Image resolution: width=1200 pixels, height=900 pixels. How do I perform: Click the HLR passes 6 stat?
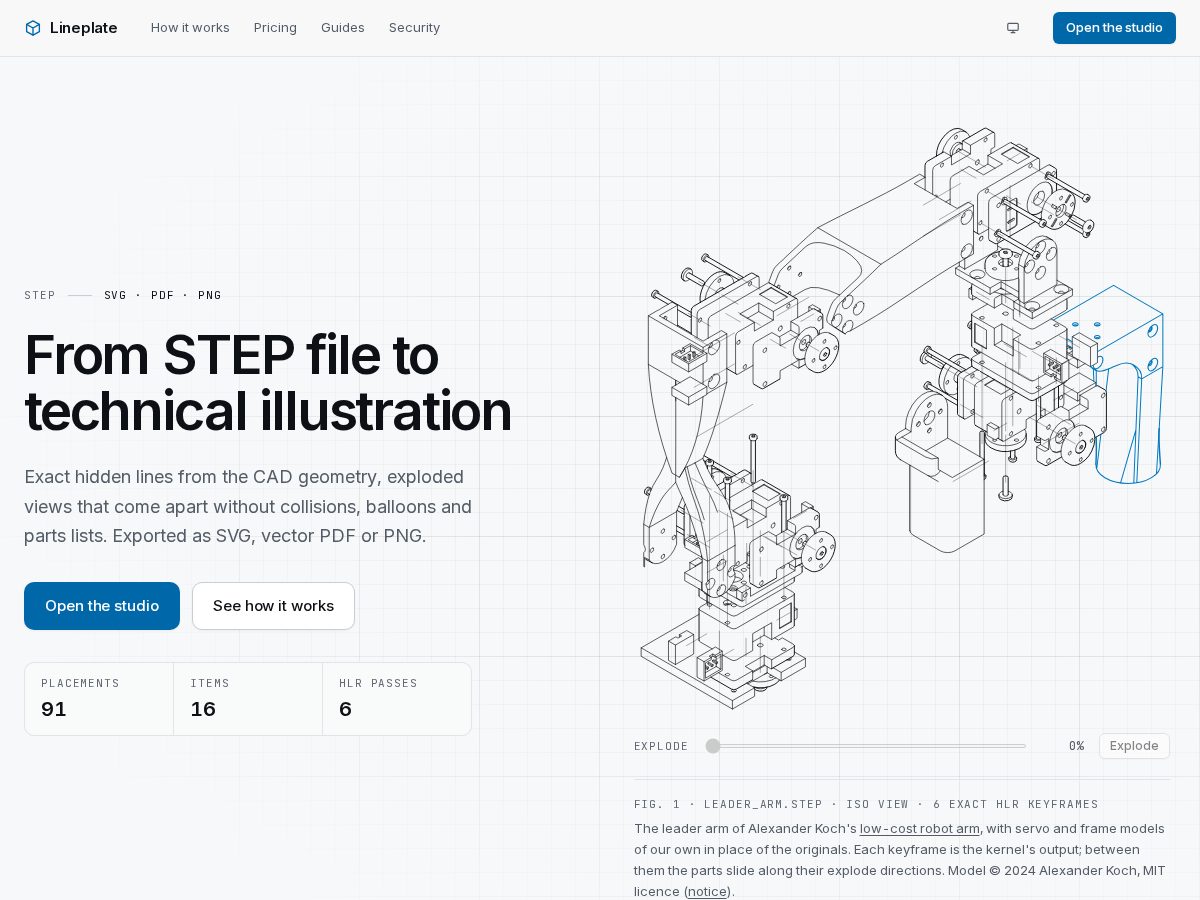point(397,699)
